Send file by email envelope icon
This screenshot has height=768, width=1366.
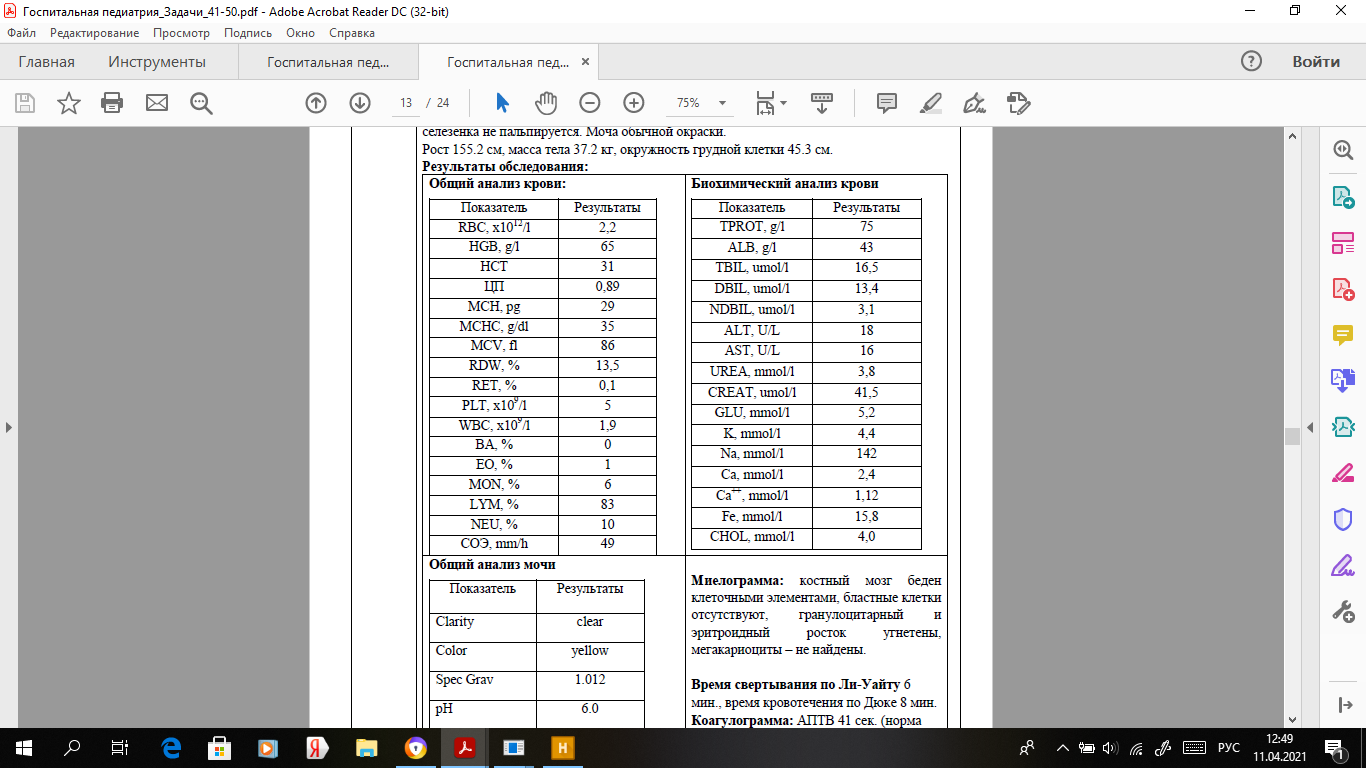click(157, 103)
